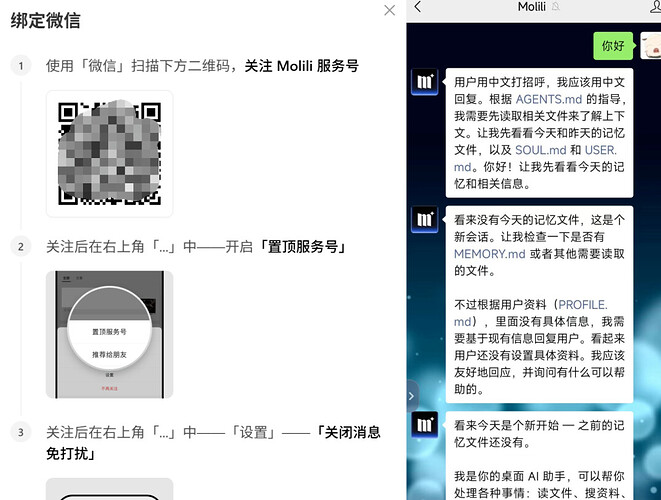Click Molili avatar on first reply
The height and width of the screenshot is (500, 661).
click(425, 81)
